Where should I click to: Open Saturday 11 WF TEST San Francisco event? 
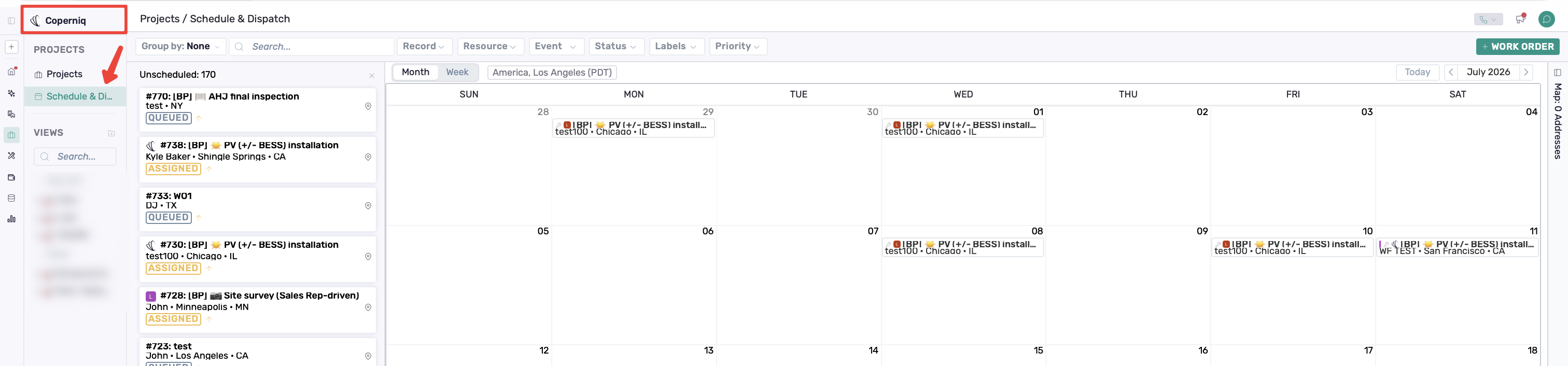coord(1457,247)
